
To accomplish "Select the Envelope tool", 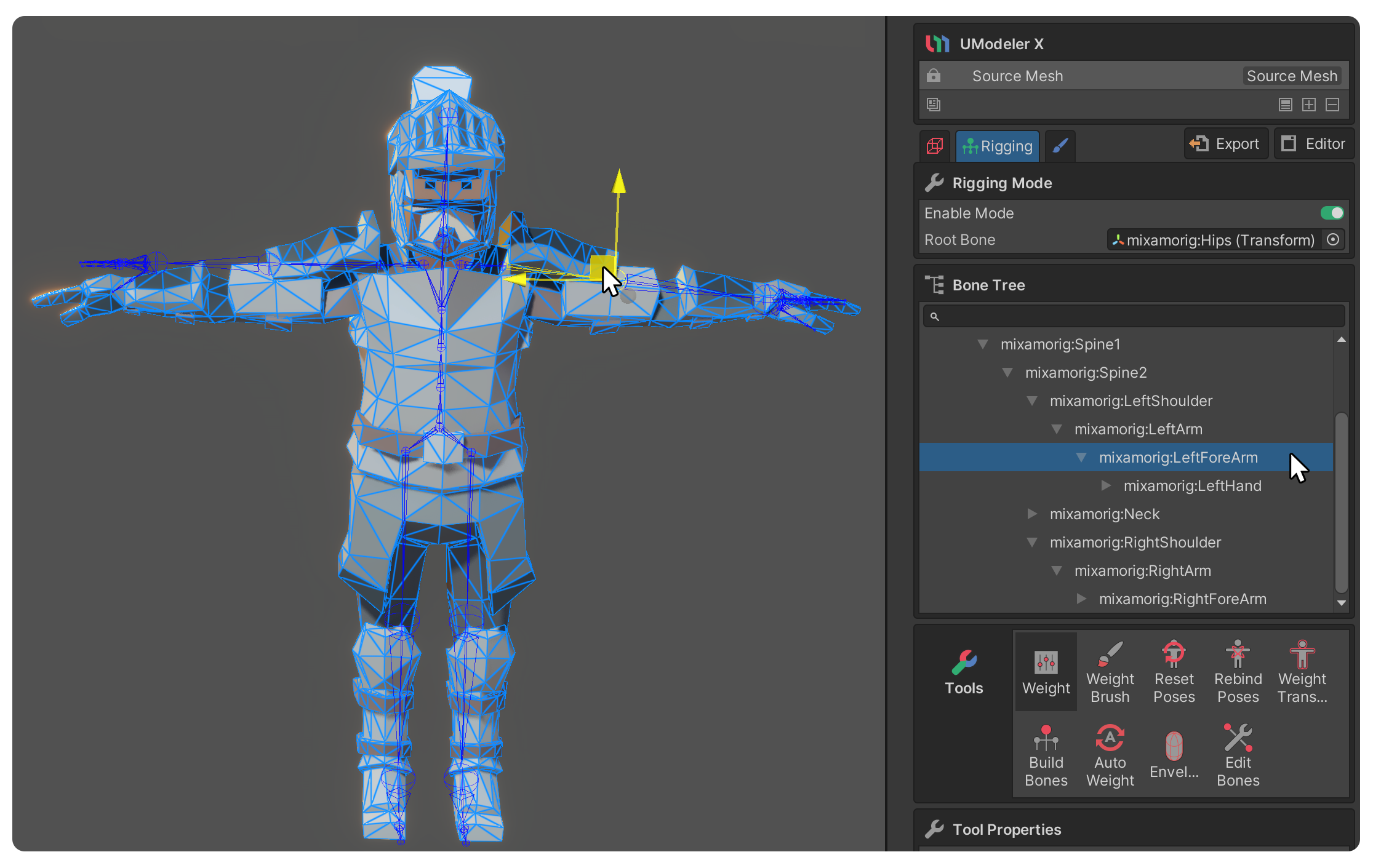I will coord(1174,755).
